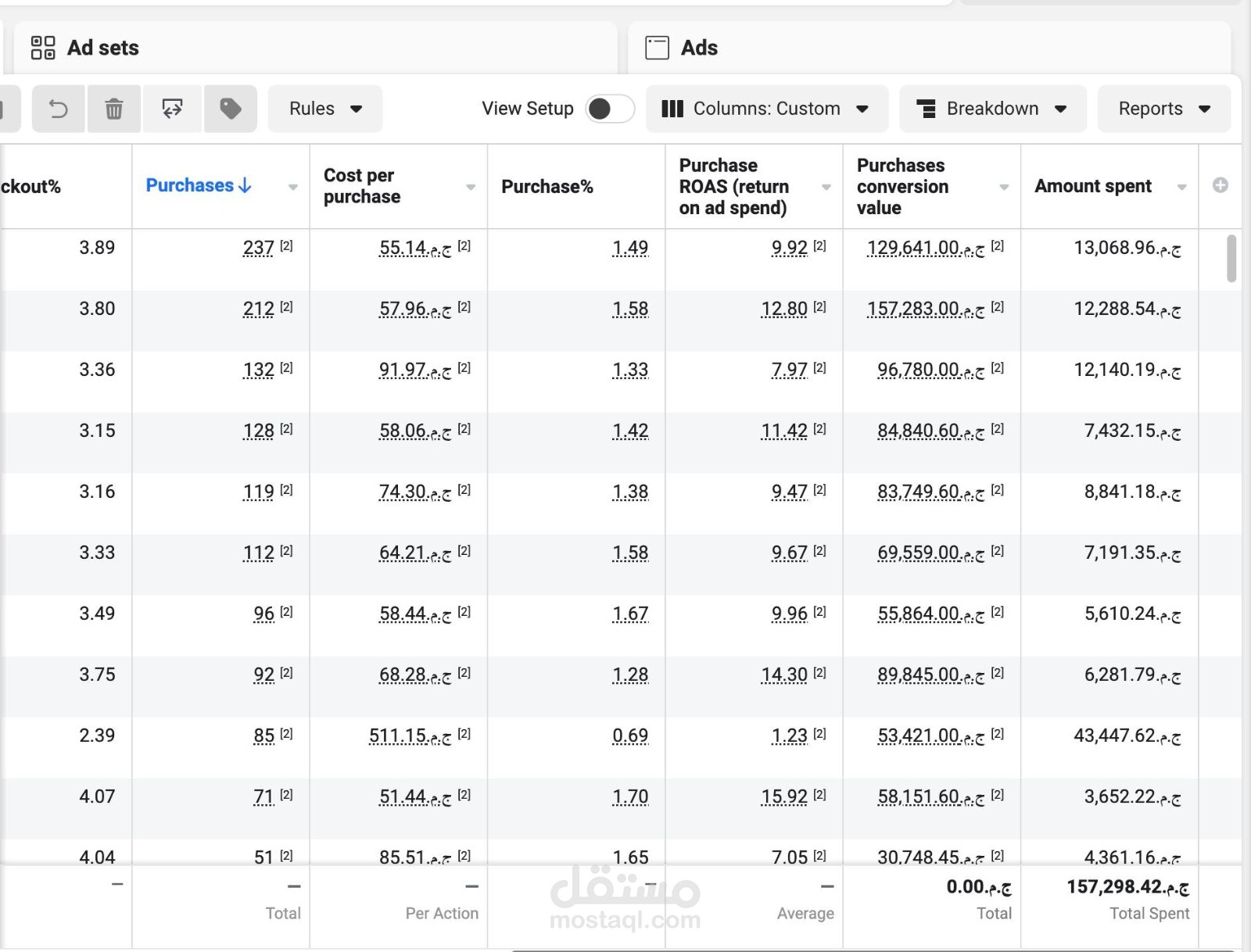Screen dimensions: 1251x952
Task: Click the Ad sets grid icon
Action: click(x=43, y=48)
